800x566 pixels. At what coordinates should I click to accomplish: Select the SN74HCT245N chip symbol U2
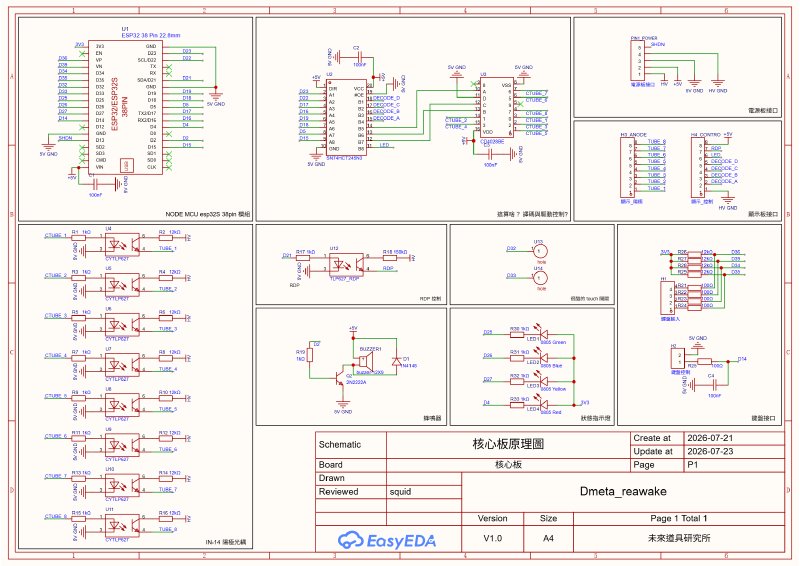pos(346,118)
